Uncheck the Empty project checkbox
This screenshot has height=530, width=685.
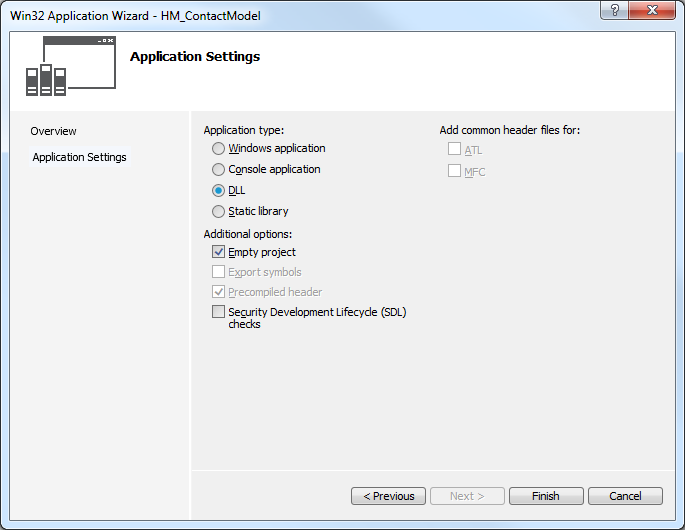pos(218,252)
